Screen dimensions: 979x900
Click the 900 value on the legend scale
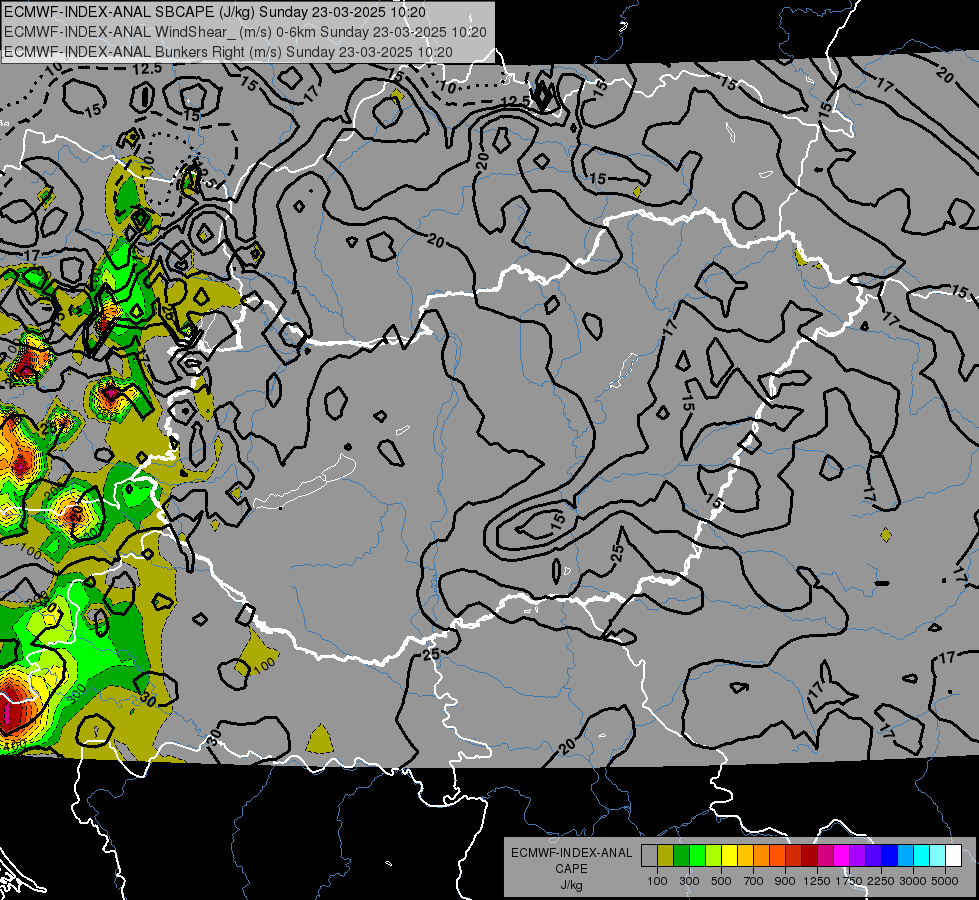click(785, 881)
